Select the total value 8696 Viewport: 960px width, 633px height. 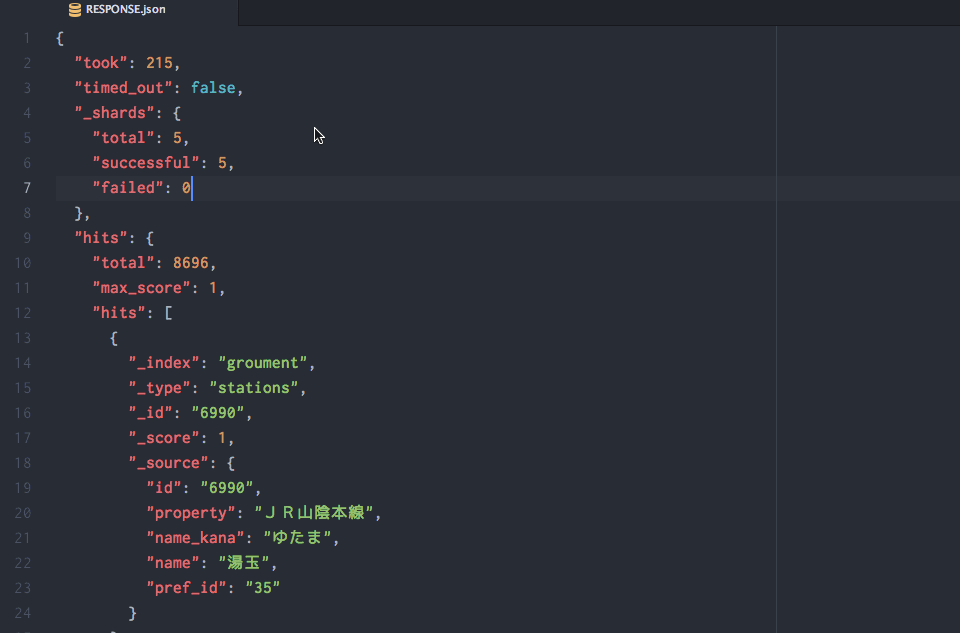[x=189, y=262]
